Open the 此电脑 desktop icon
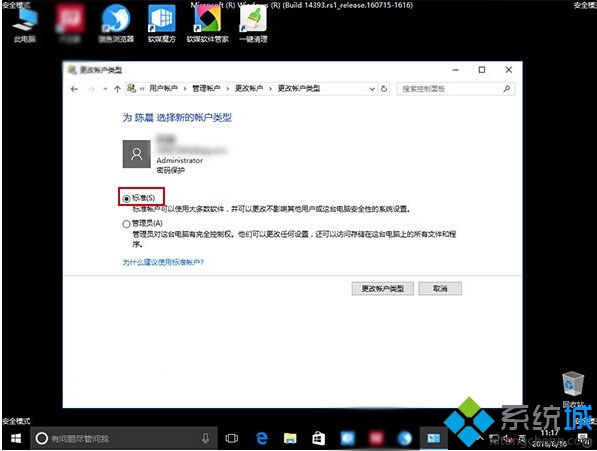Viewport: 597px width, 451px height. 25,24
